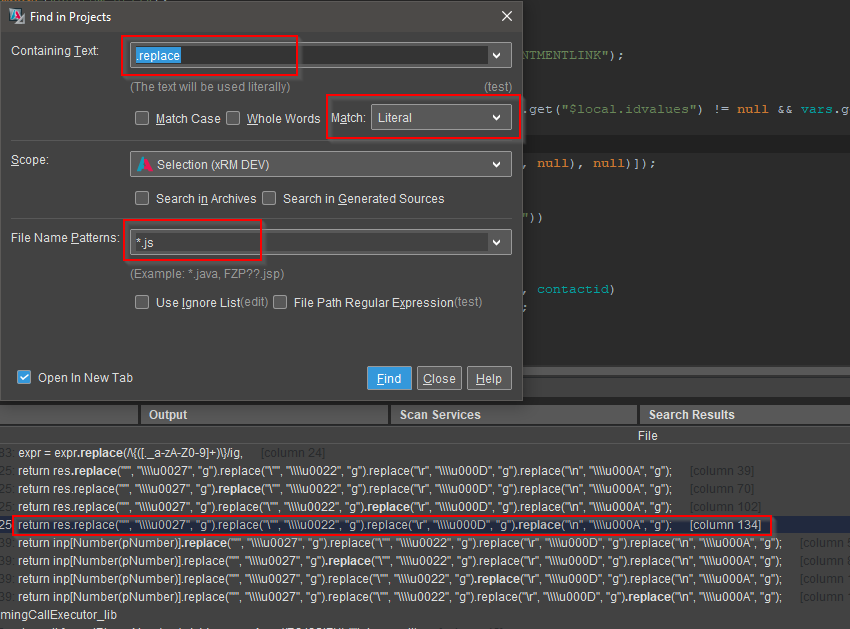
Task: Select the 'return res.replace' result at column 102
Action: tap(425, 506)
